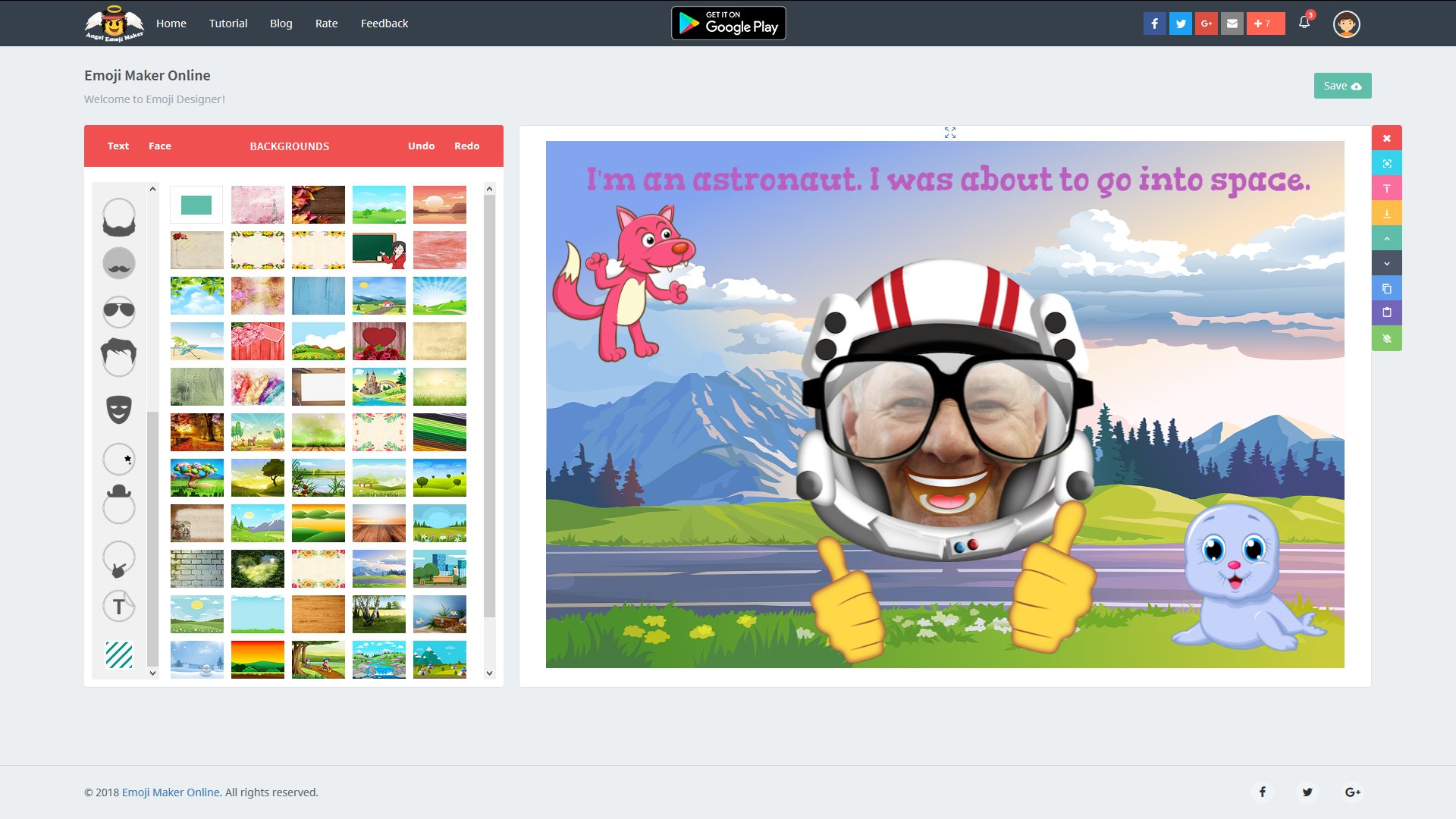Click the notification bell icon
1456x819 pixels.
[x=1304, y=23]
